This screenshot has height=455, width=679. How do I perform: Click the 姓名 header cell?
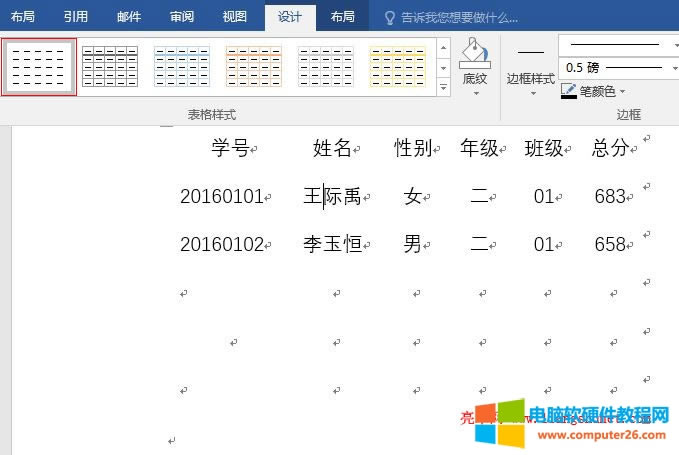pyautogui.click(x=332, y=148)
